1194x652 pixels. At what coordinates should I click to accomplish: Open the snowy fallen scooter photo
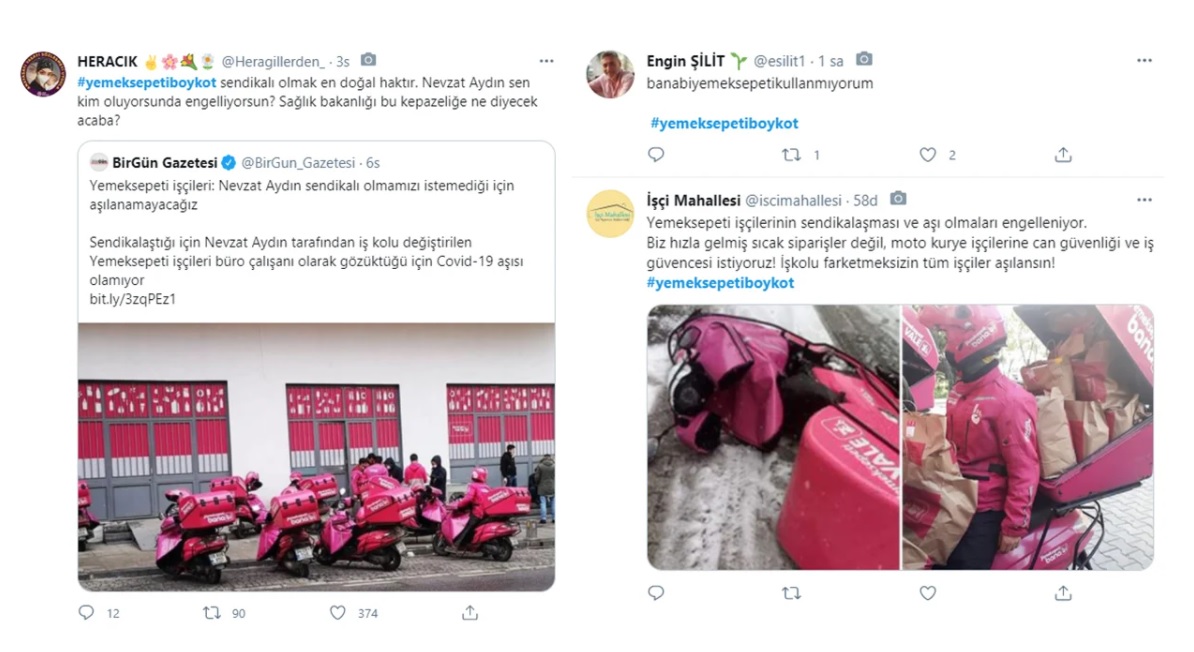[773, 437]
